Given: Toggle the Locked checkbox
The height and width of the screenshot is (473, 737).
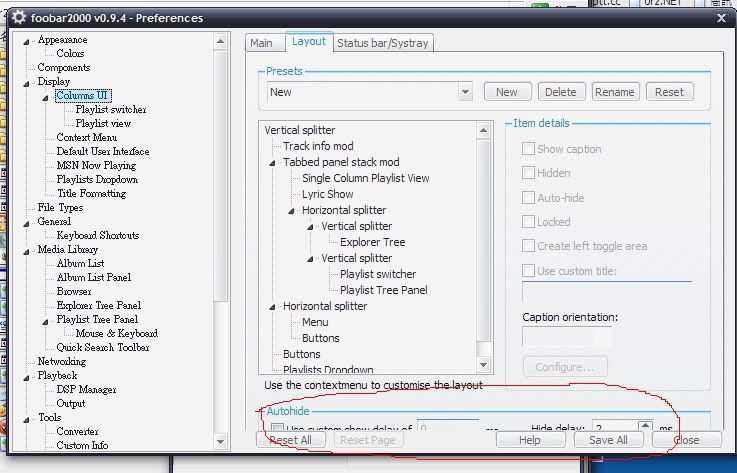Looking at the screenshot, I should pos(528,222).
